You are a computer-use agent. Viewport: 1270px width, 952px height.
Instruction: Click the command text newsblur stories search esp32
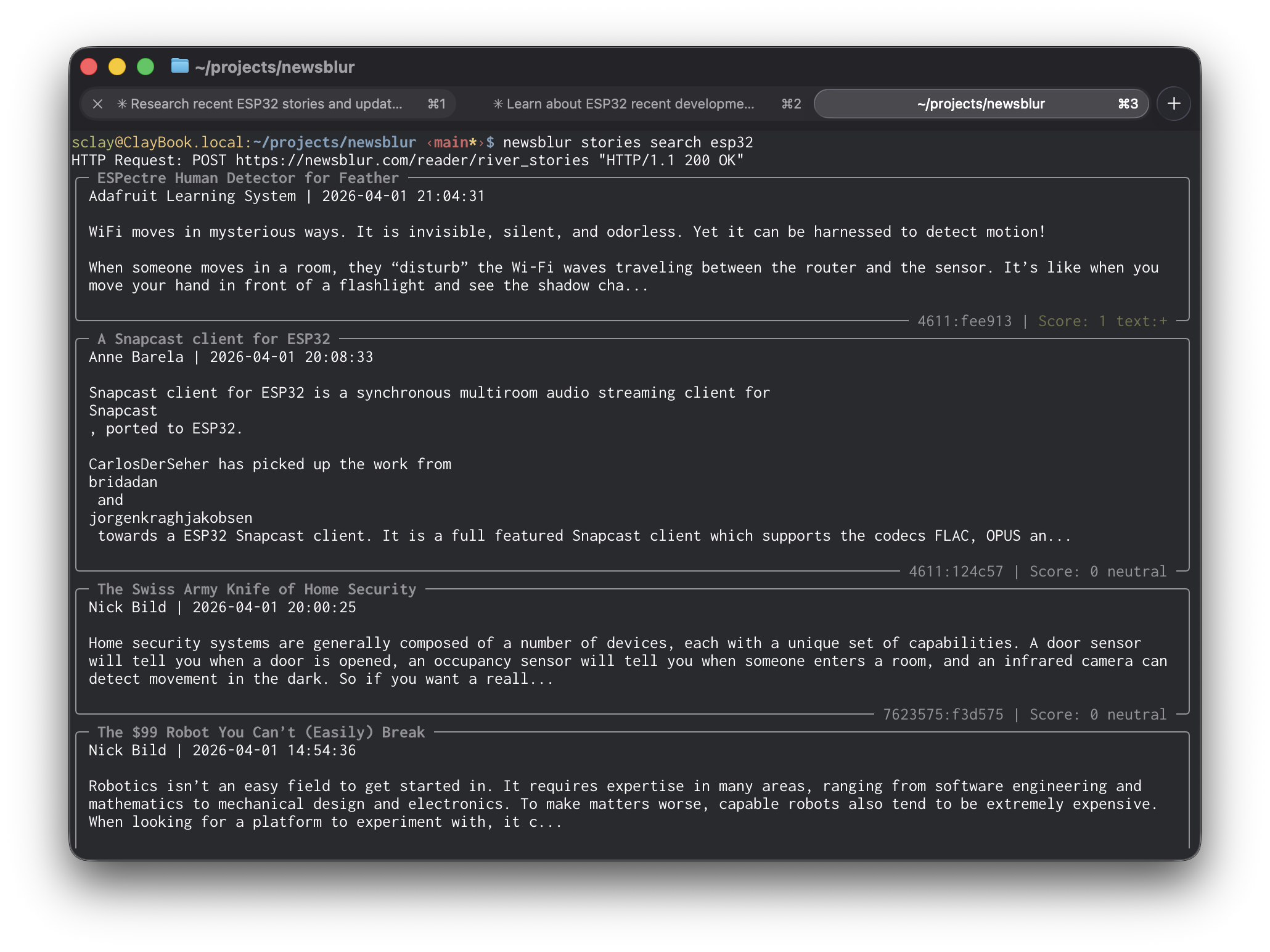point(628,142)
